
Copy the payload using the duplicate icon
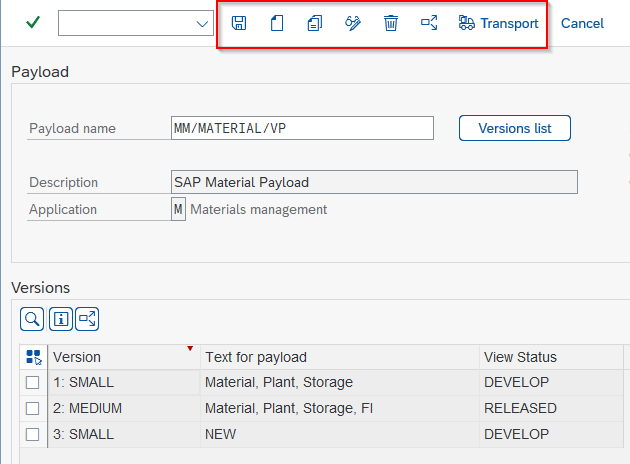tap(315, 23)
